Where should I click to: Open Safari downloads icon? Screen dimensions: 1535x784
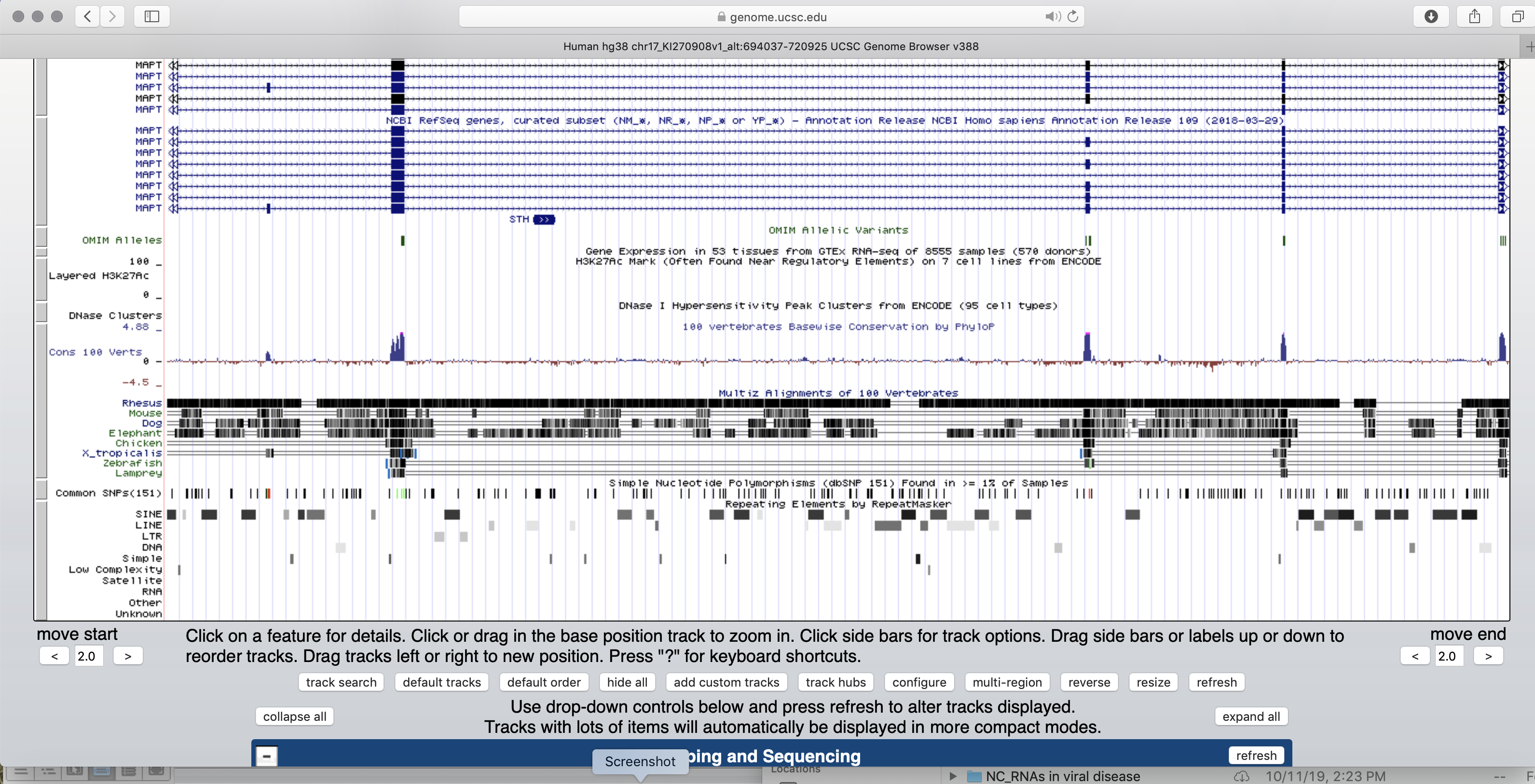(1431, 16)
